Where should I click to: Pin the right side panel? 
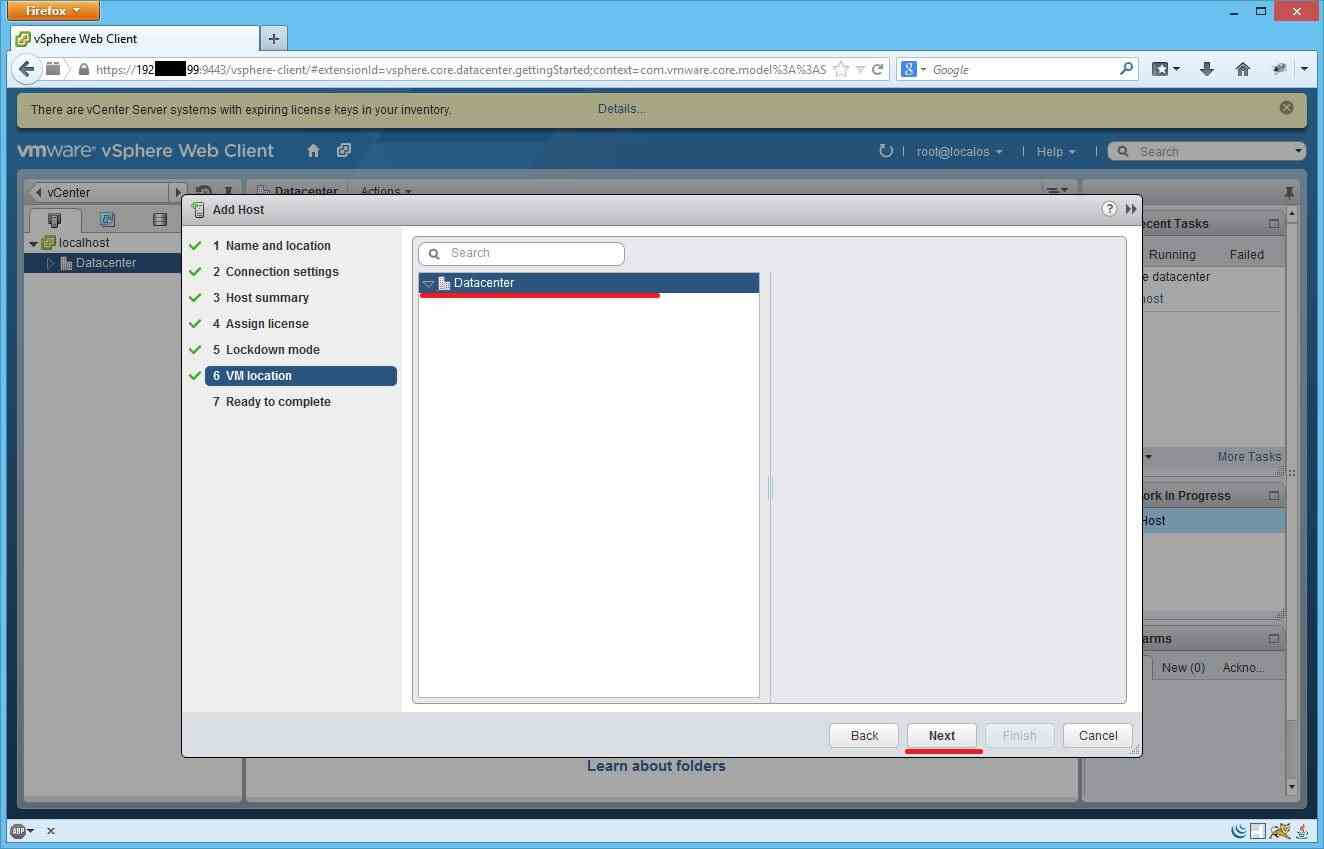pyautogui.click(x=1289, y=192)
